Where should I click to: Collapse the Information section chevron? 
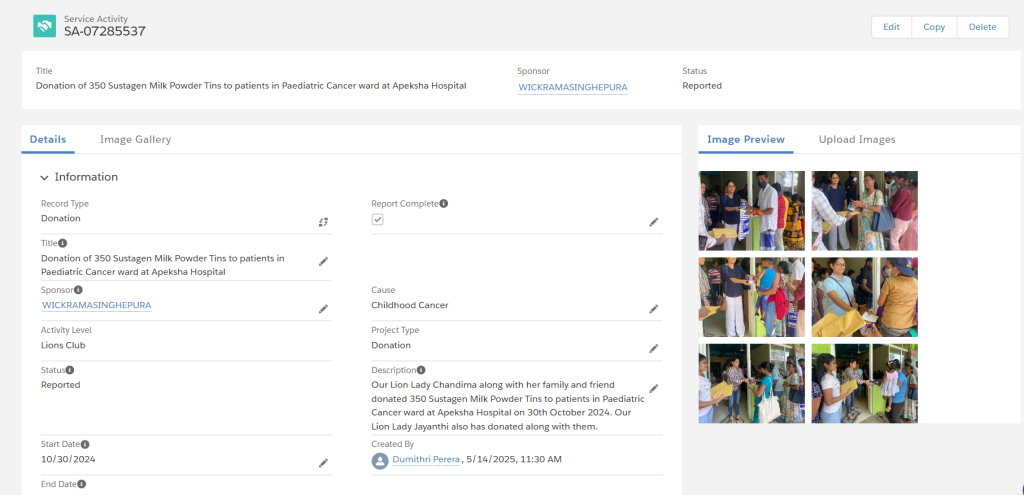[x=44, y=178]
